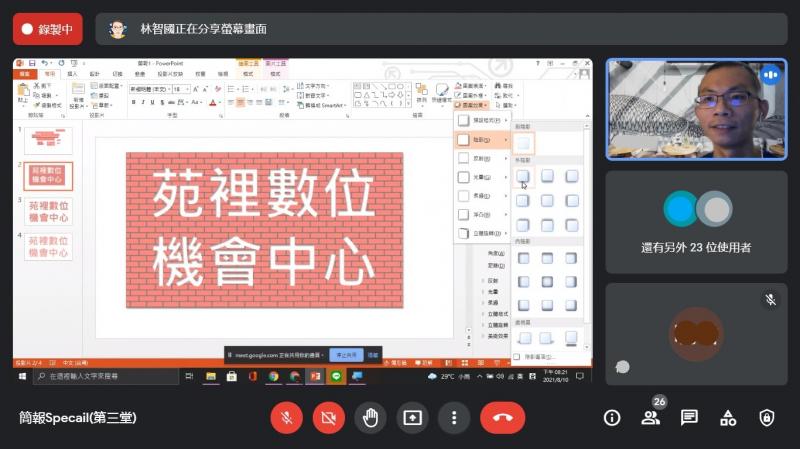This screenshot has height=449, width=800.
Task: Click the red font color A
Action: 213,103
